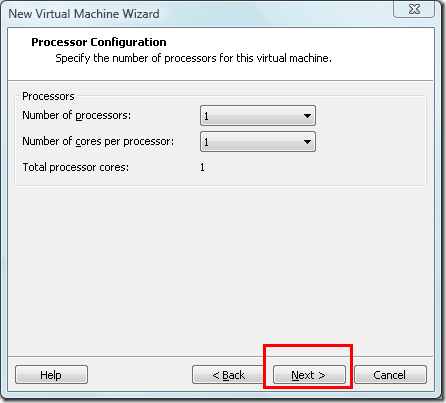Go back with the Back button
Screen dimensions: 446x403
(x=228, y=375)
